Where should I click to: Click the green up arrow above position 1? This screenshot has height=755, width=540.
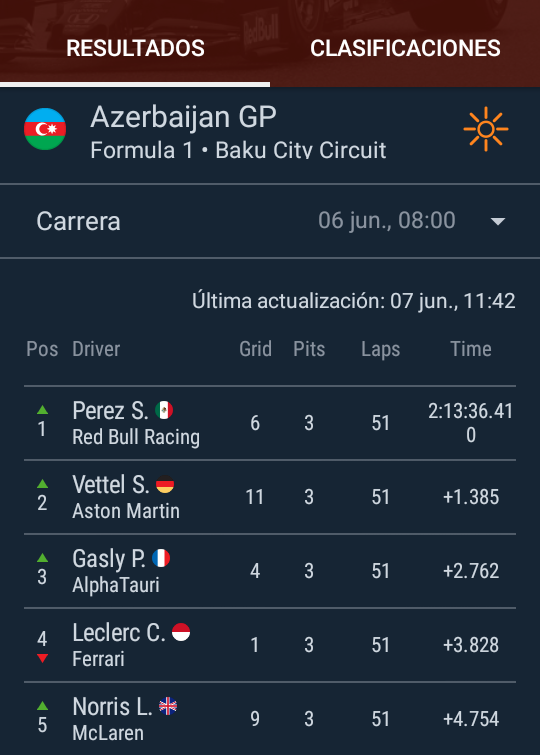pyautogui.click(x=42, y=410)
